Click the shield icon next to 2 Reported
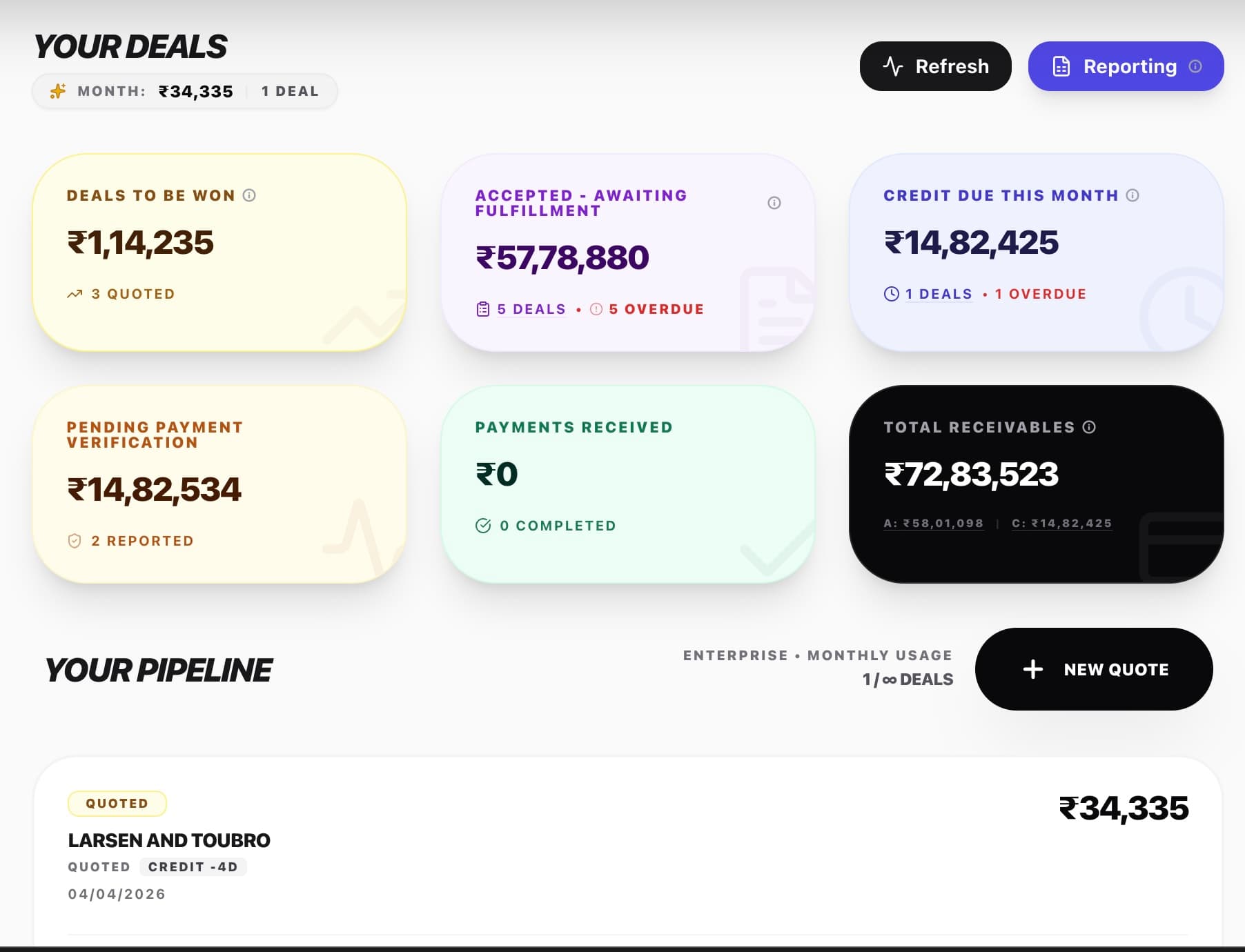The image size is (1245, 952). pos(76,541)
